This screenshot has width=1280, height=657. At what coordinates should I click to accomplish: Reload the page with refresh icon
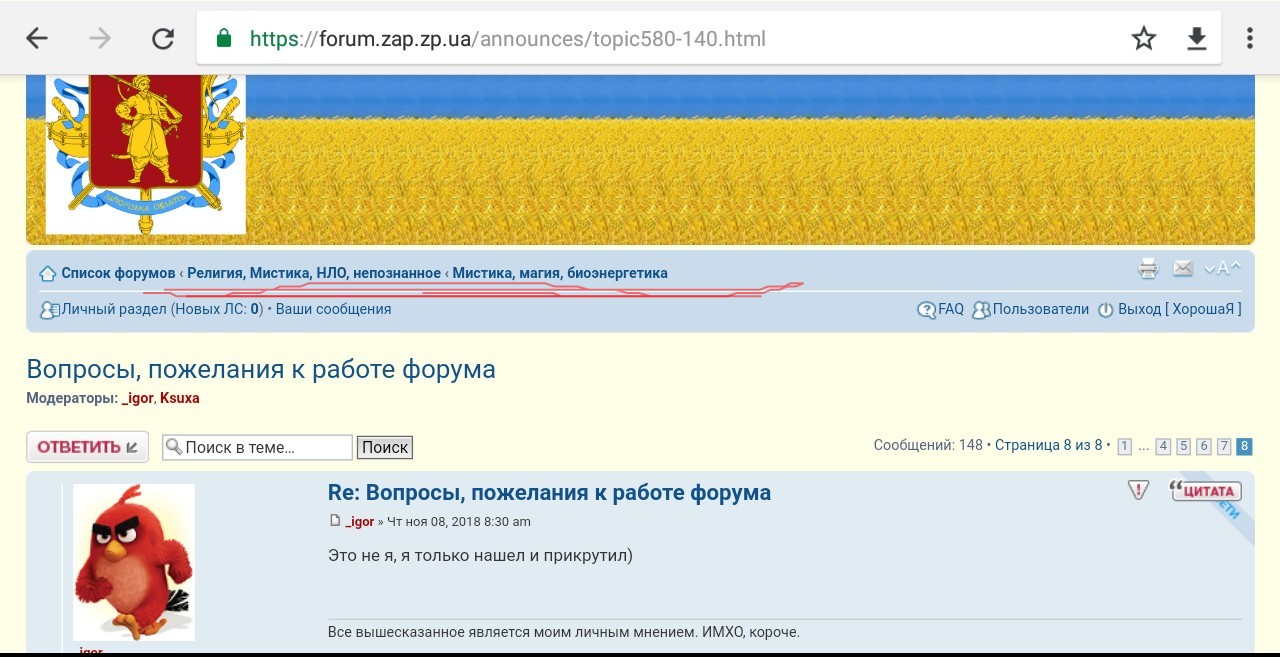[162, 39]
